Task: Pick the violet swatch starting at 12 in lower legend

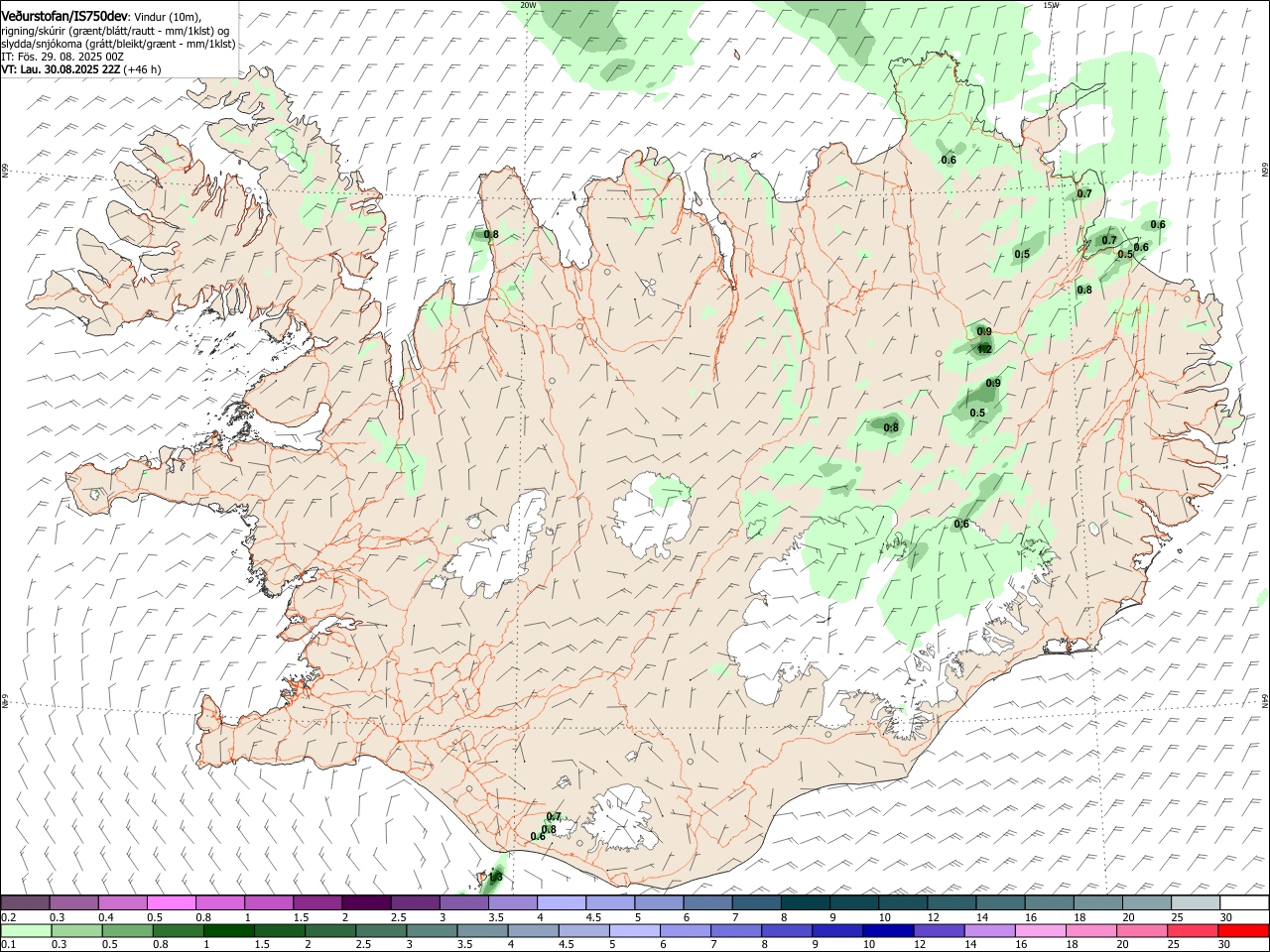Action: point(938,930)
